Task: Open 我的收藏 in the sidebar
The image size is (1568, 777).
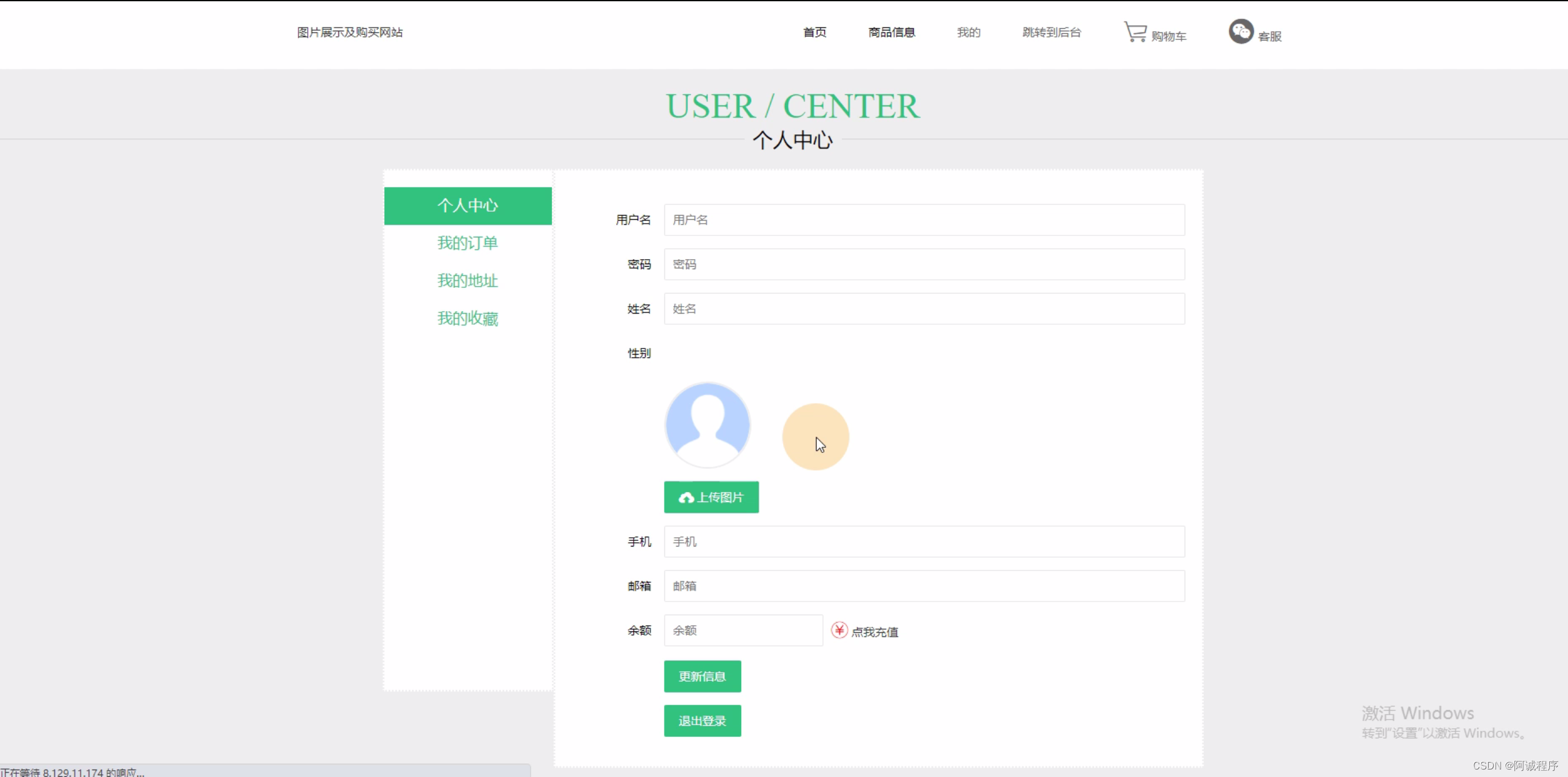Action: (x=467, y=318)
